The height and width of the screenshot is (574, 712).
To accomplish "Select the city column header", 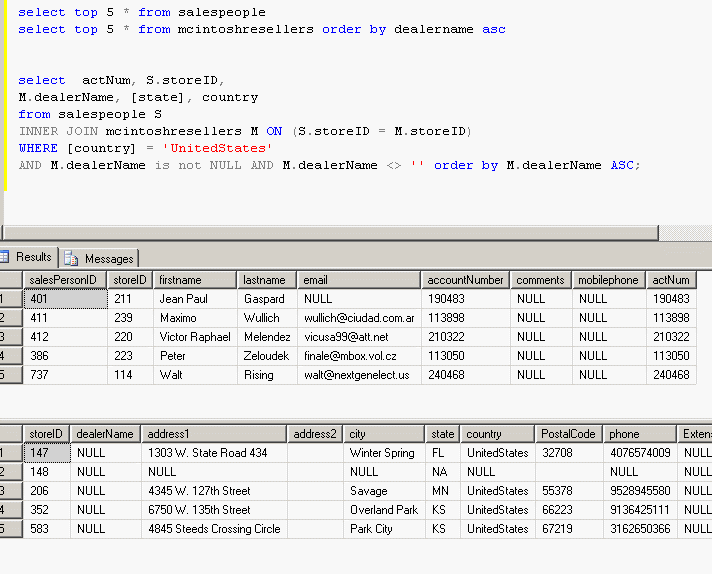I will point(384,434).
